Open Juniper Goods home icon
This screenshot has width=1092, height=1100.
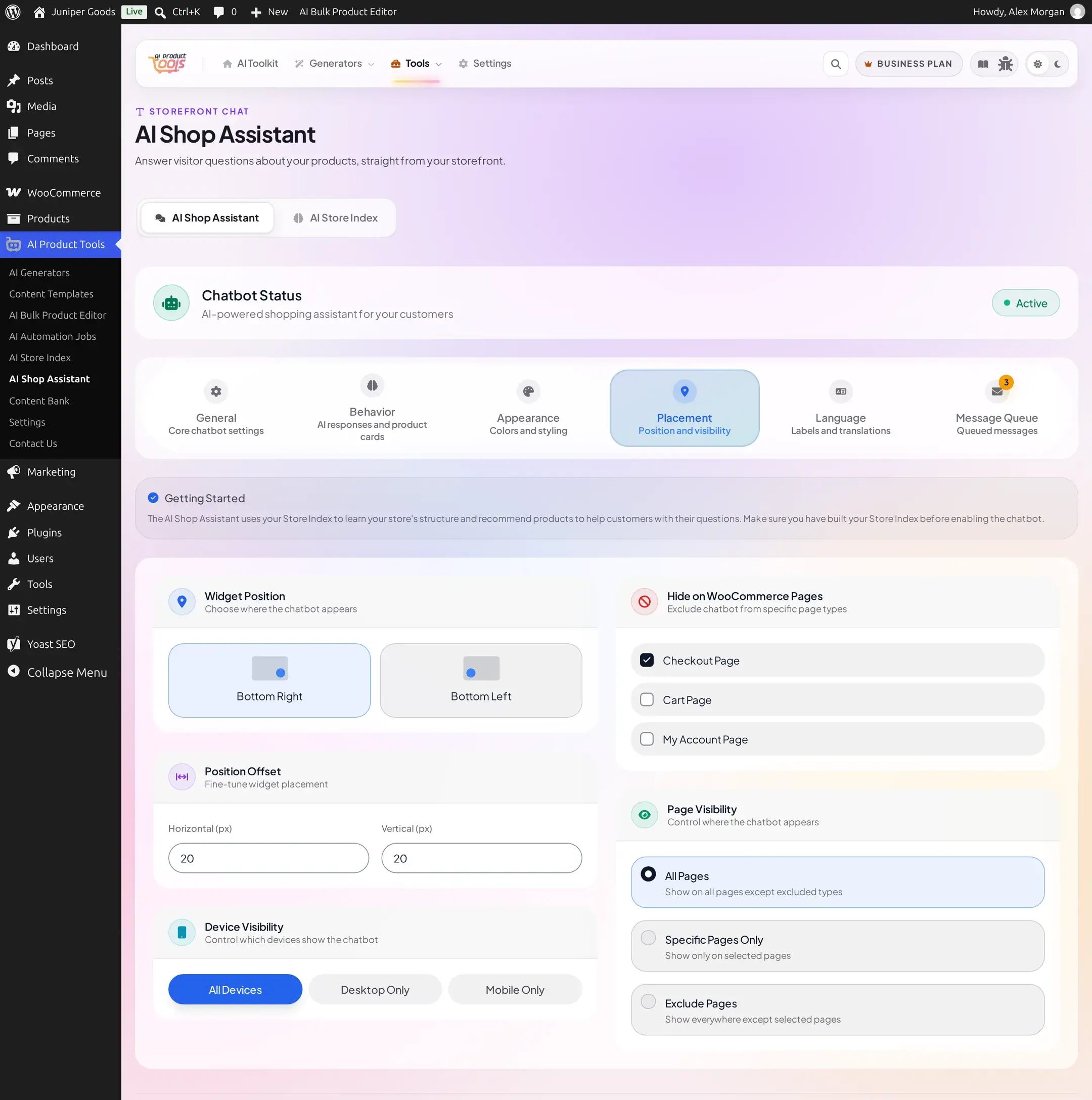click(x=39, y=12)
